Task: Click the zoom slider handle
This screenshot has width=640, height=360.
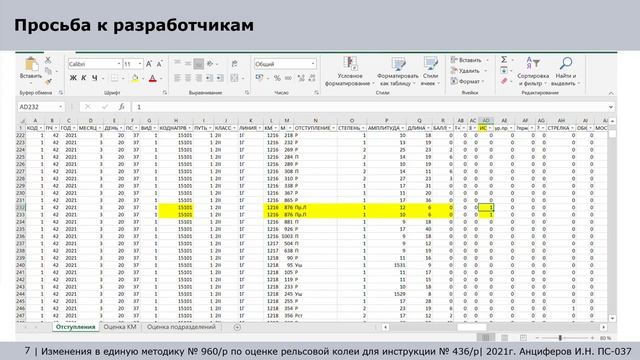Action: click(560, 338)
